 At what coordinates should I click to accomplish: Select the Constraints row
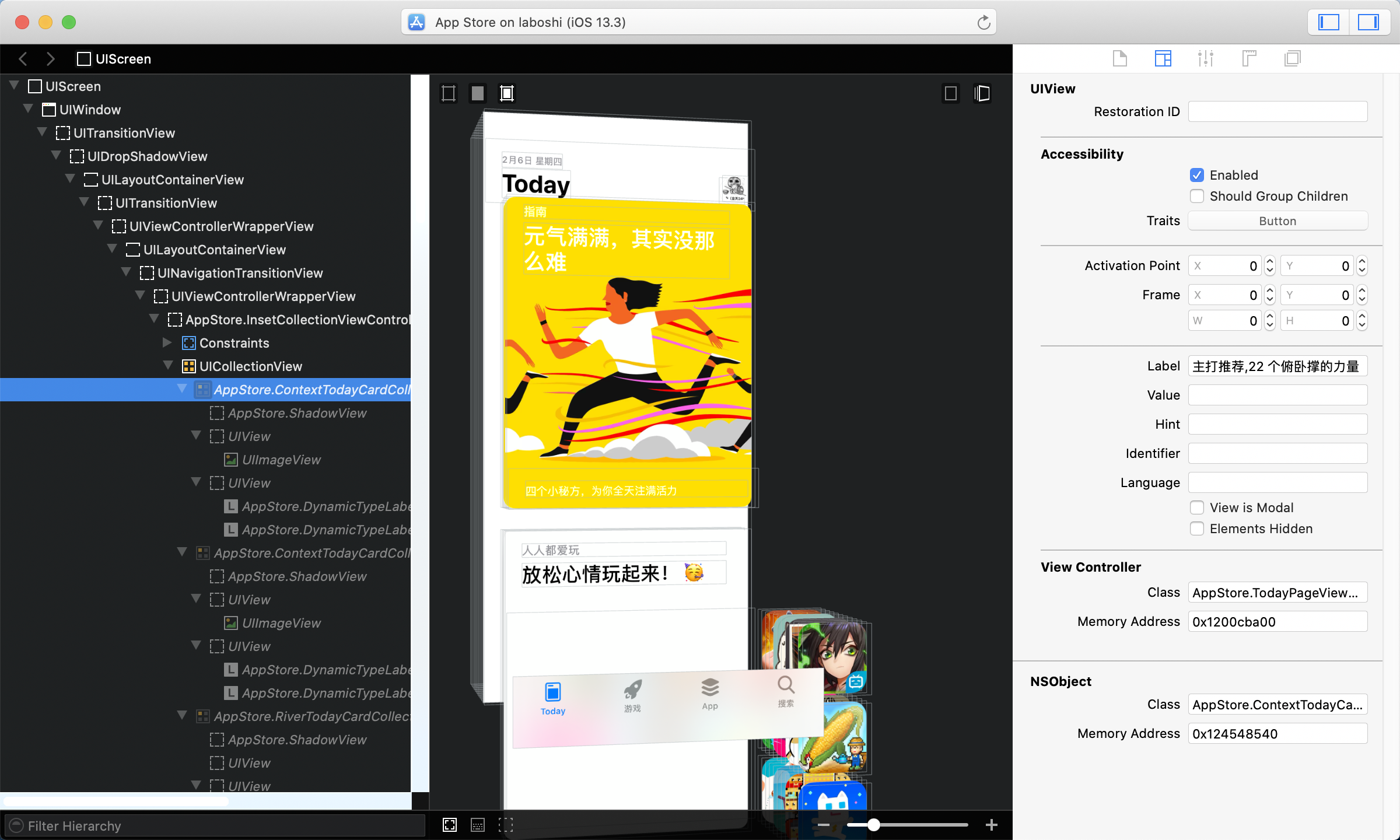pyautogui.click(x=205, y=343)
